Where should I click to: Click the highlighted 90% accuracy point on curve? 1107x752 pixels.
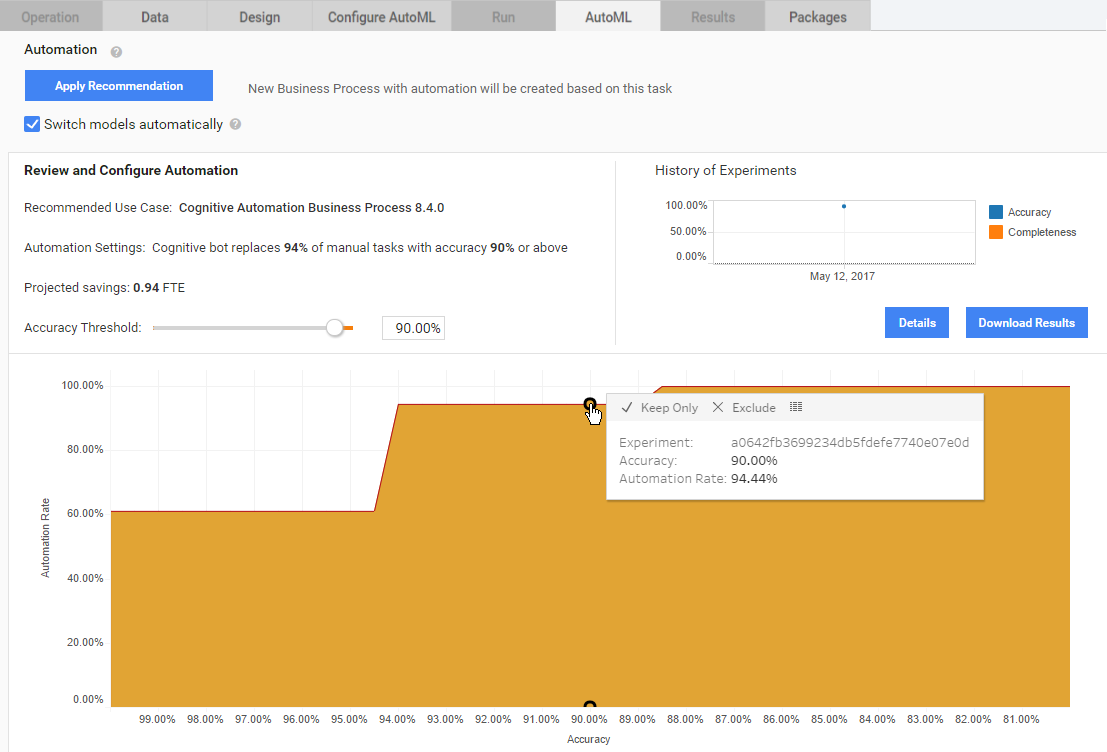coord(590,404)
